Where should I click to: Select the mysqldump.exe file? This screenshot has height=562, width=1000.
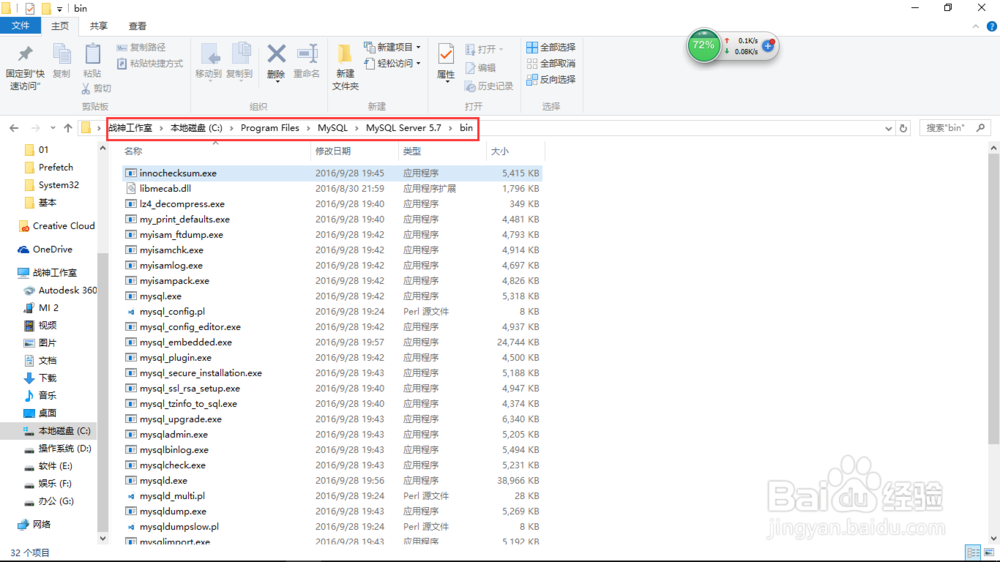332,511
